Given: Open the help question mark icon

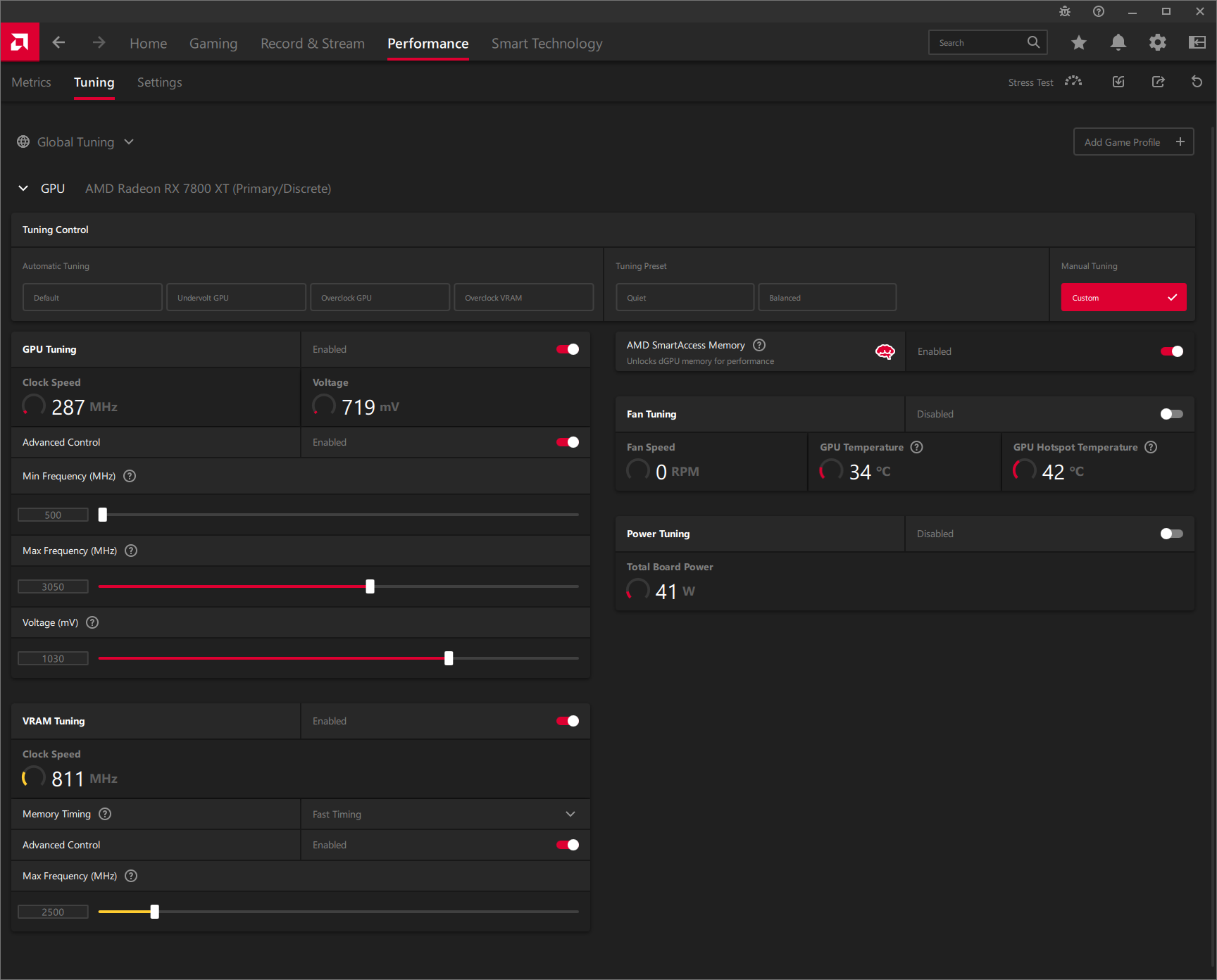Looking at the screenshot, I should coord(1099,11).
